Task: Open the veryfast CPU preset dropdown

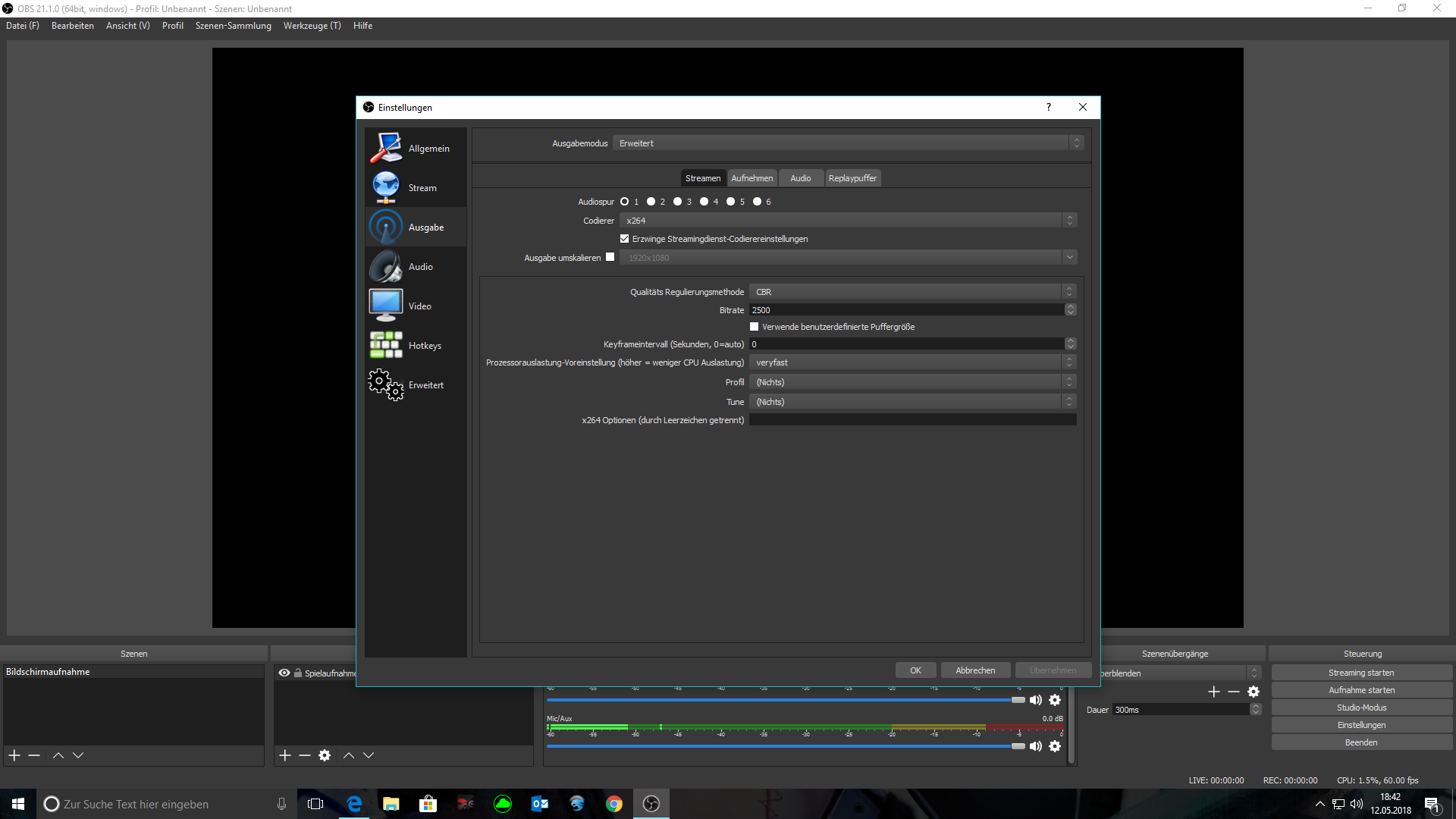Action: tap(912, 362)
